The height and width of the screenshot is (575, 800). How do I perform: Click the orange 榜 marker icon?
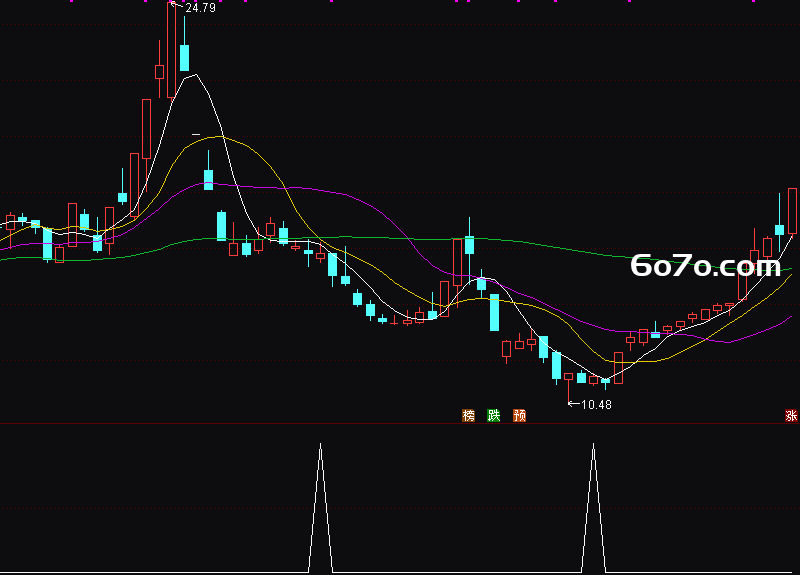click(x=468, y=415)
